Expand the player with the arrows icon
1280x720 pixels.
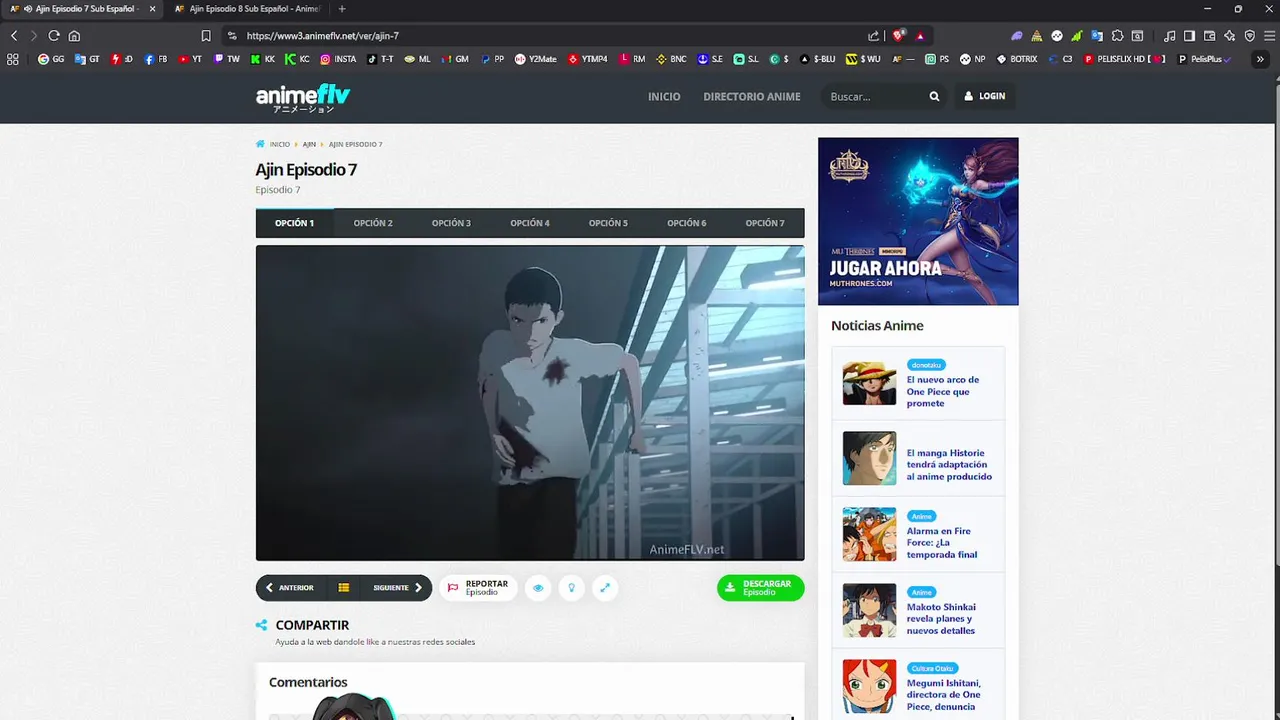pyautogui.click(x=605, y=588)
